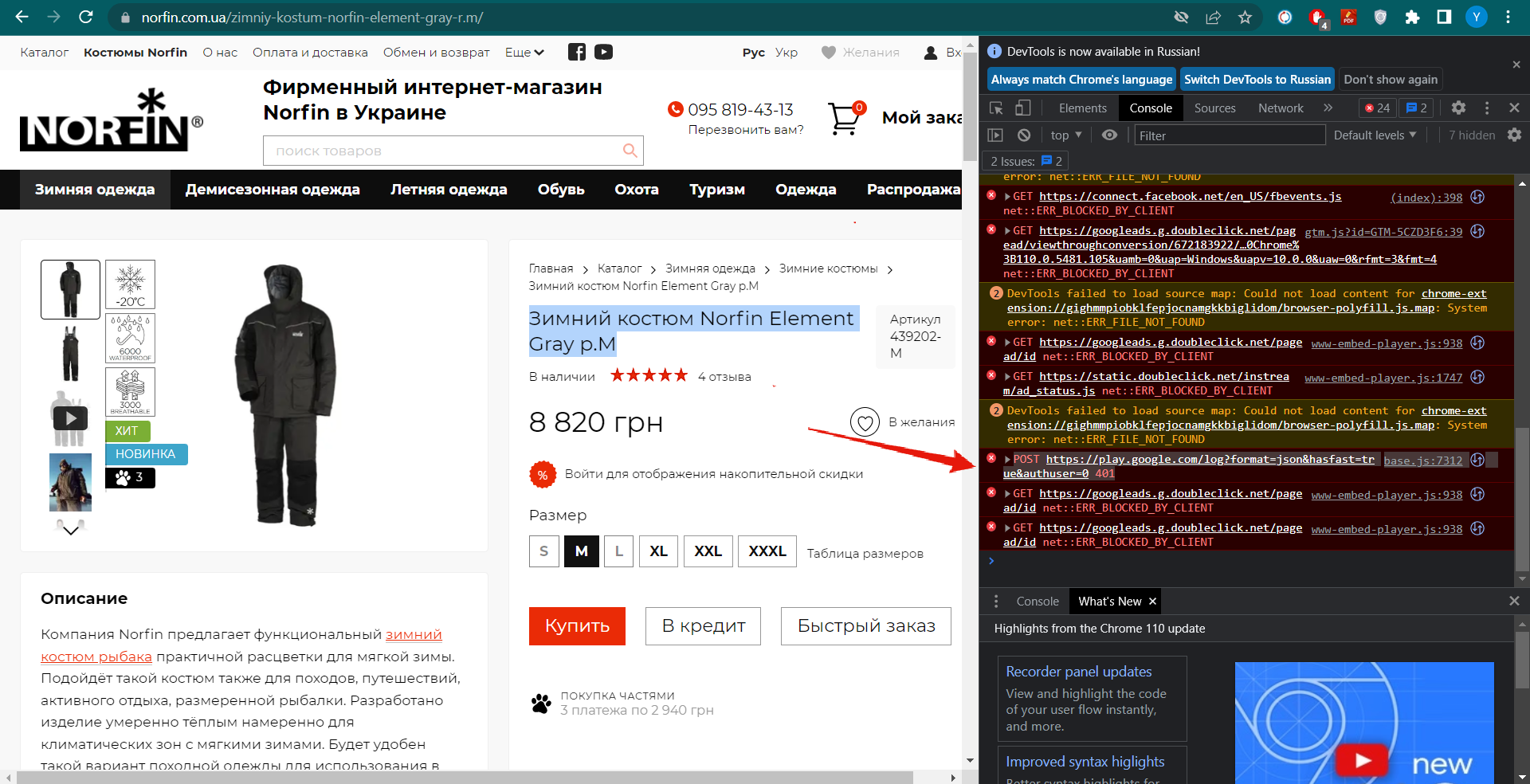The image size is (1530, 784).
Task: Reload the page with refresh icon
Action: (x=86, y=17)
